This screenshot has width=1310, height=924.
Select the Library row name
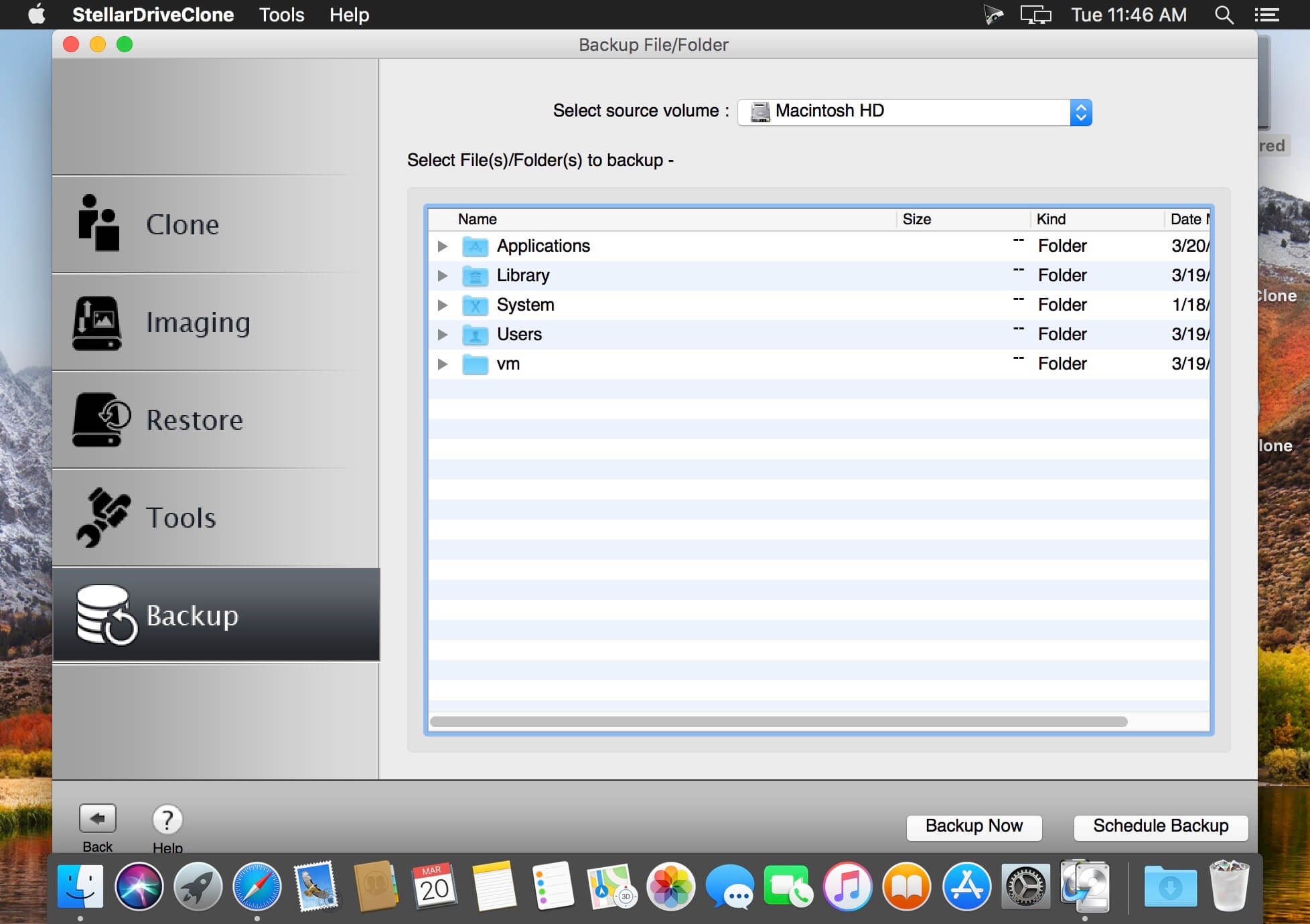[x=523, y=275]
